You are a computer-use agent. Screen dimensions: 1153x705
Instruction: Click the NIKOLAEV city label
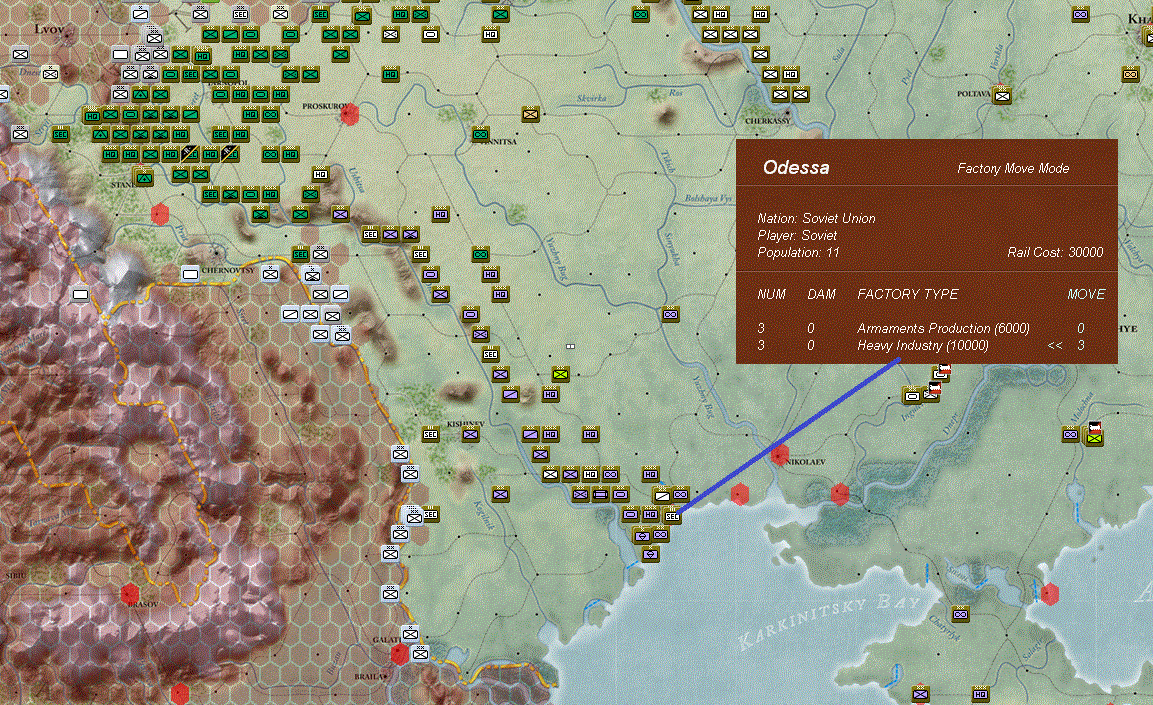(806, 462)
